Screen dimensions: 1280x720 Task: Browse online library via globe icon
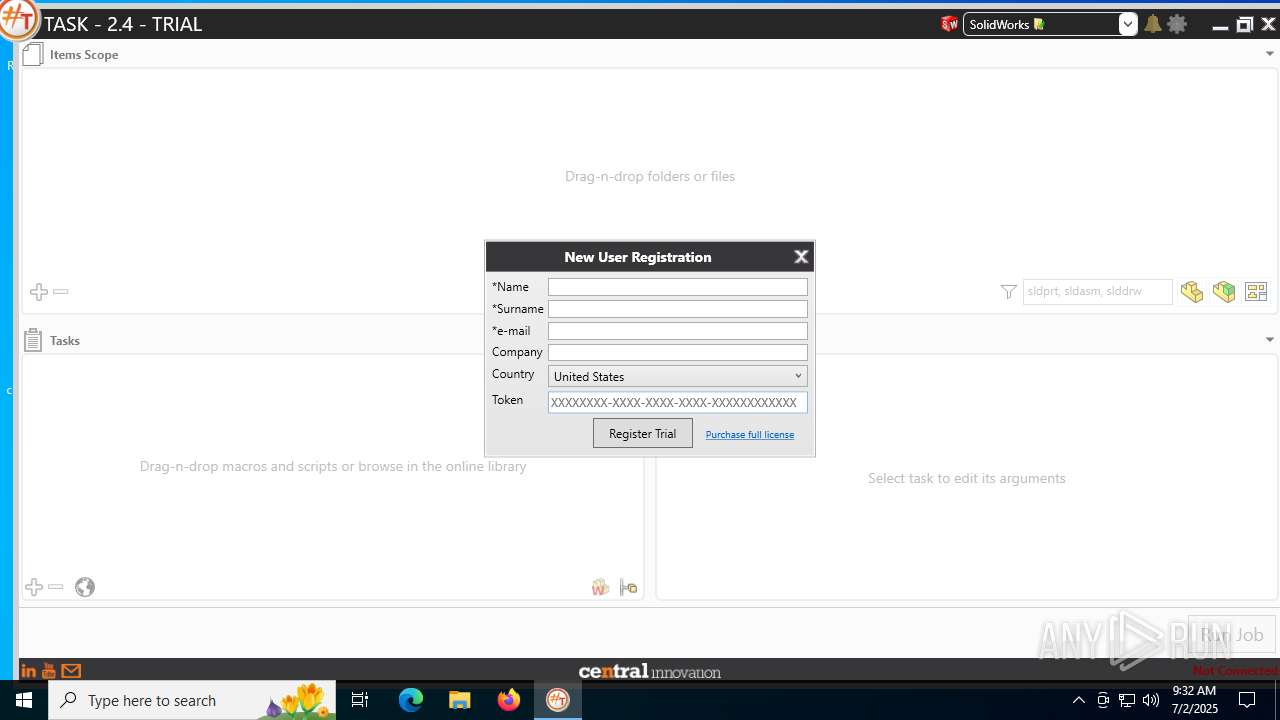[85, 587]
